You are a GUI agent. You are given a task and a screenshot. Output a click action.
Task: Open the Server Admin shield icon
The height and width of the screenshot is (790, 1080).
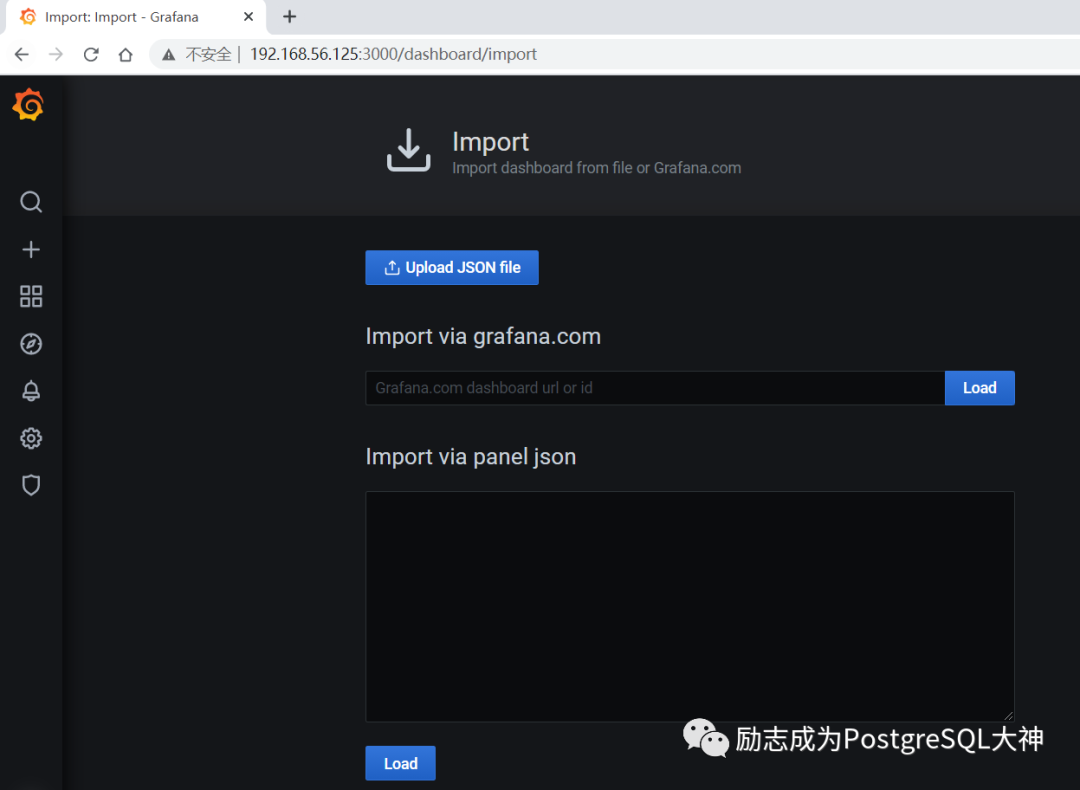point(31,486)
